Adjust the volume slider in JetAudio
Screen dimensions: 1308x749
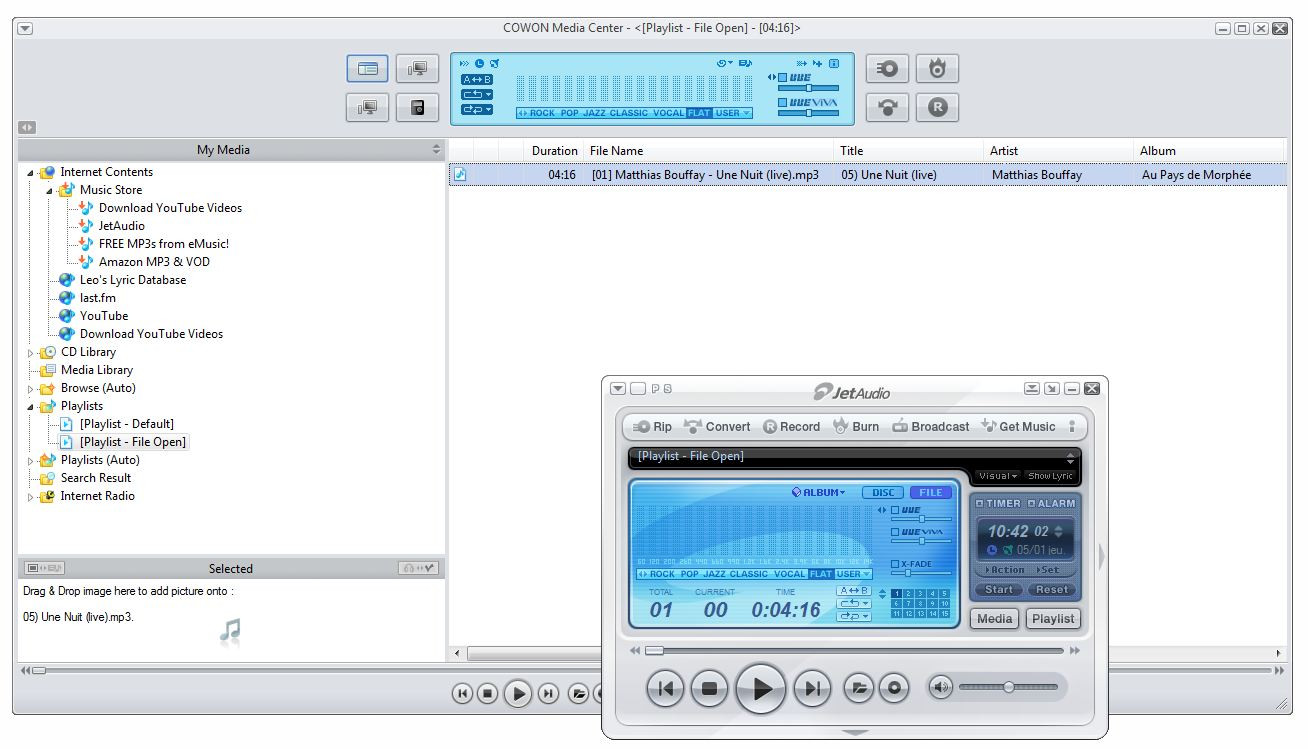click(1010, 687)
